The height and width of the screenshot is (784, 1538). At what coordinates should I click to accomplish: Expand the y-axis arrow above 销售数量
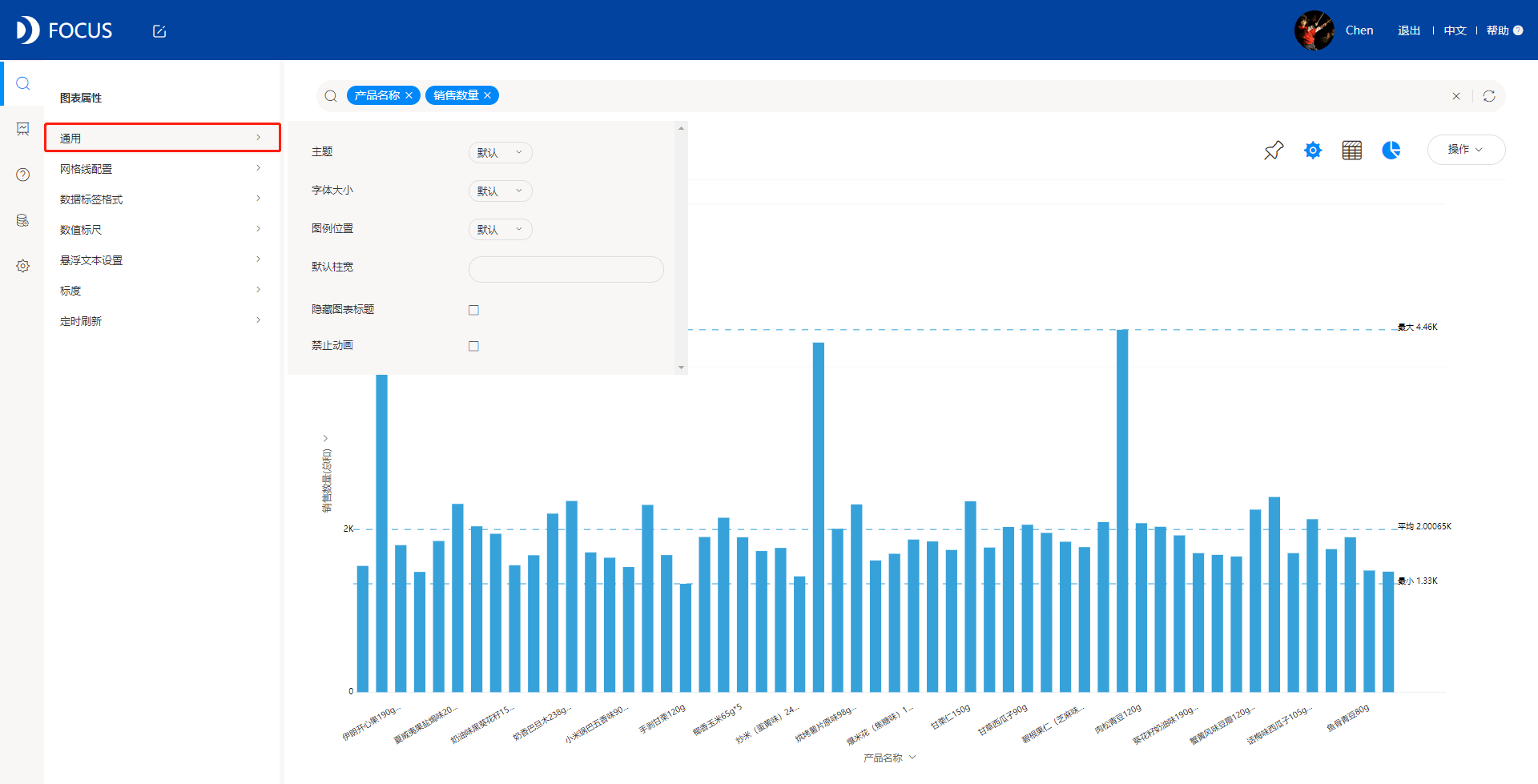point(325,438)
